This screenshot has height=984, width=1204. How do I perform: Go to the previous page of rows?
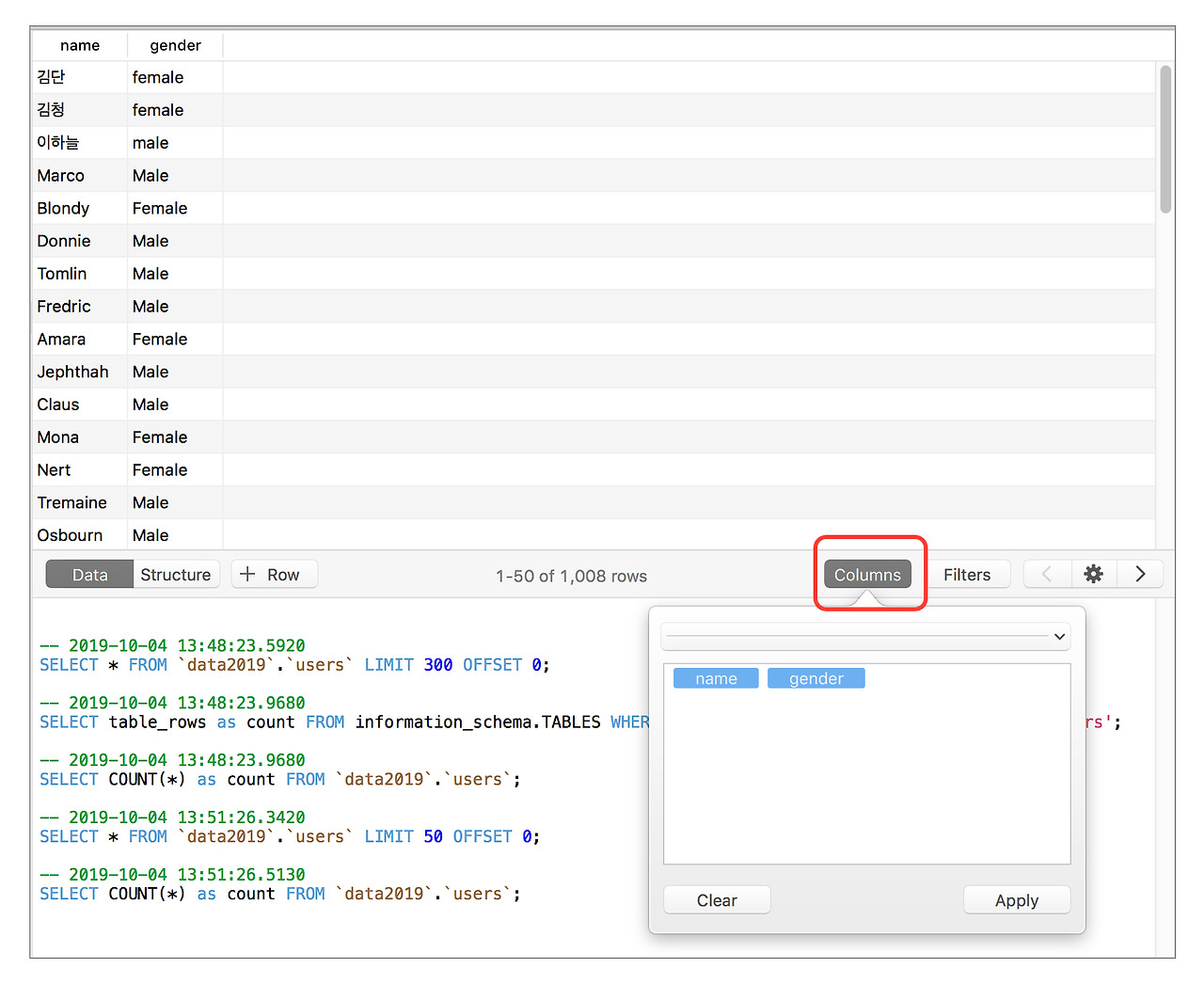pos(1047,574)
